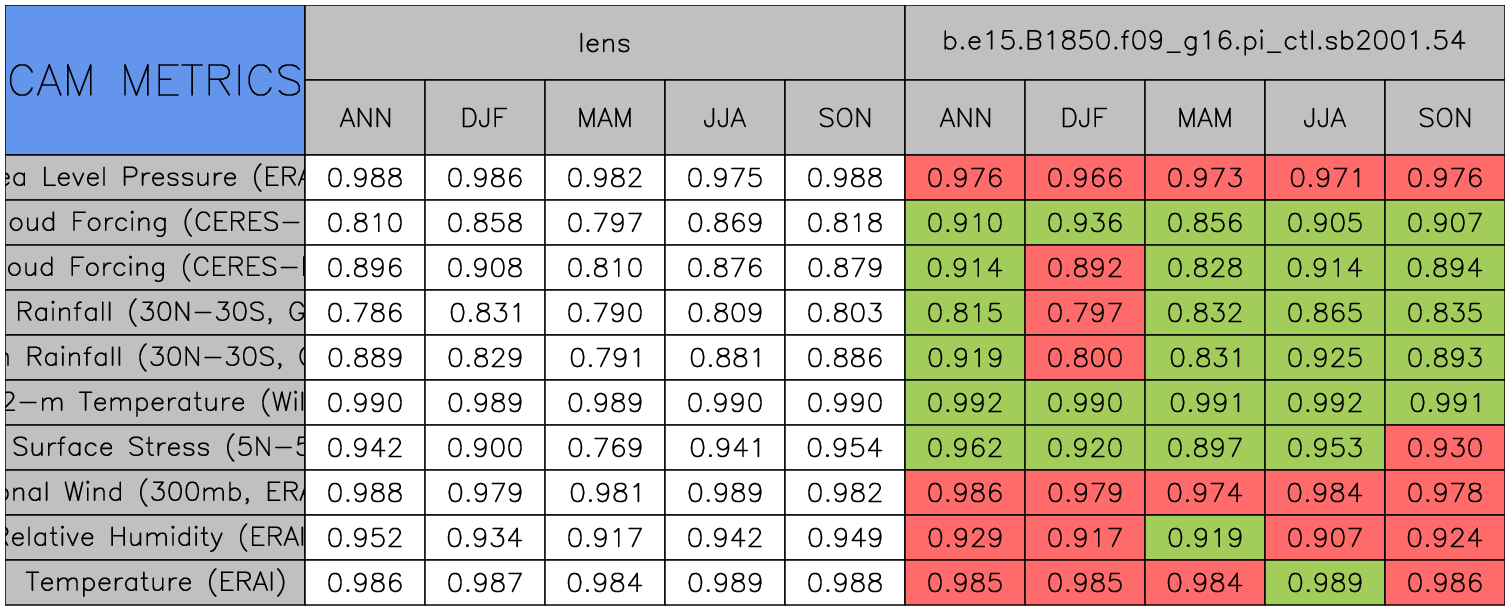Select the lens column group header
Viewport: 1510px width, 611px height.
point(604,43)
